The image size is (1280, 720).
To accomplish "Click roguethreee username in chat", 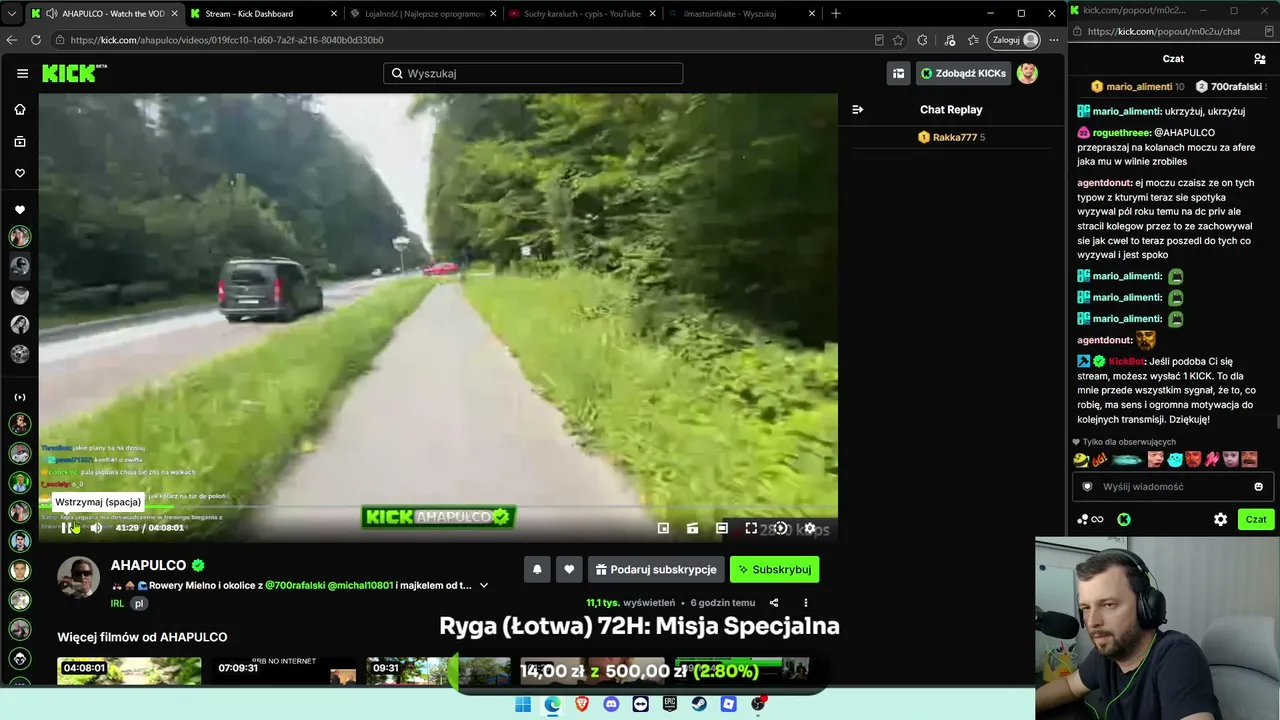I will point(1121,132).
